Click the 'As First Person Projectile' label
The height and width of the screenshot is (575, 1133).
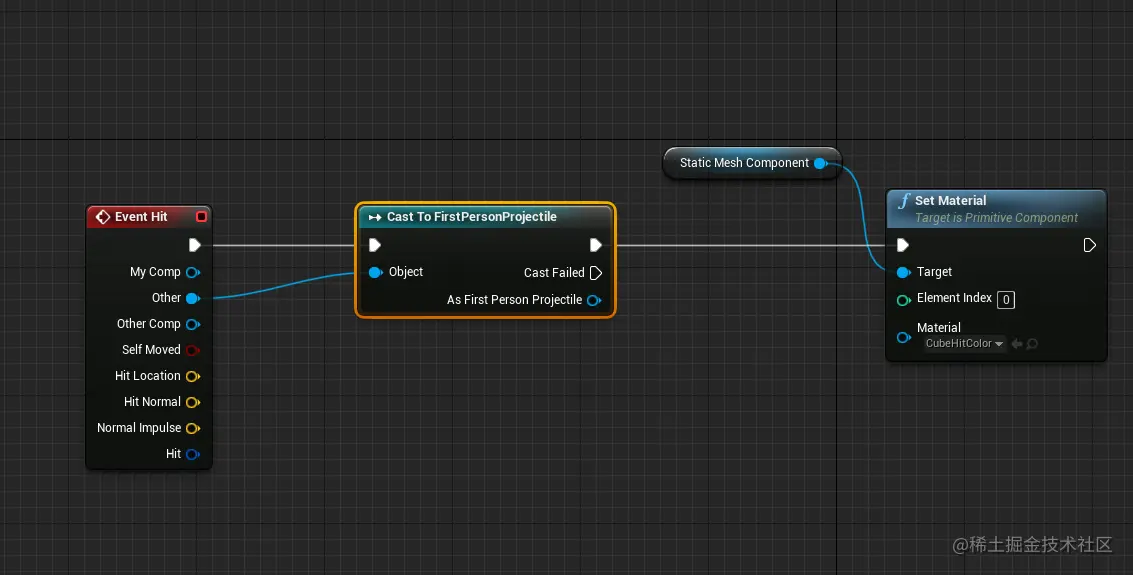coord(514,300)
